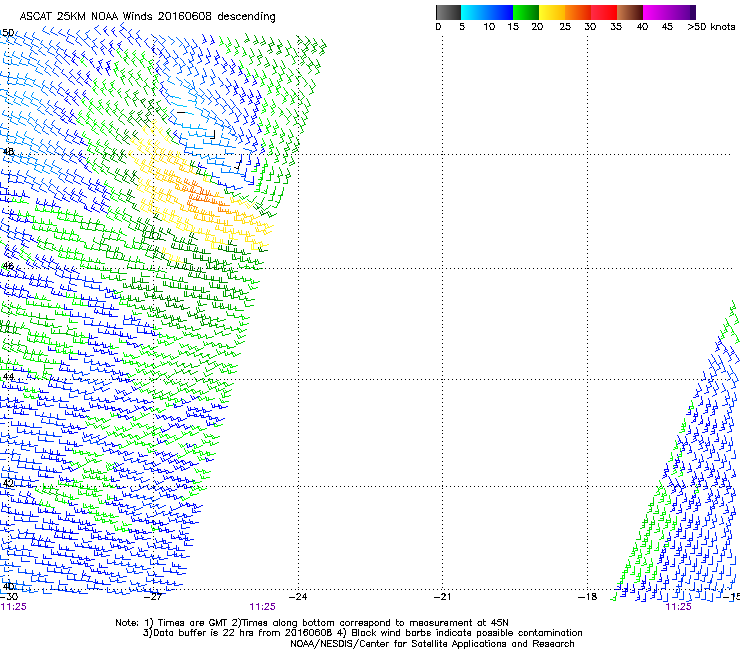The image size is (740, 650).
Task: Click the 'NOAA/NESDIS/Center for Satellite Applications and Research' credit
Action: point(432,644)
